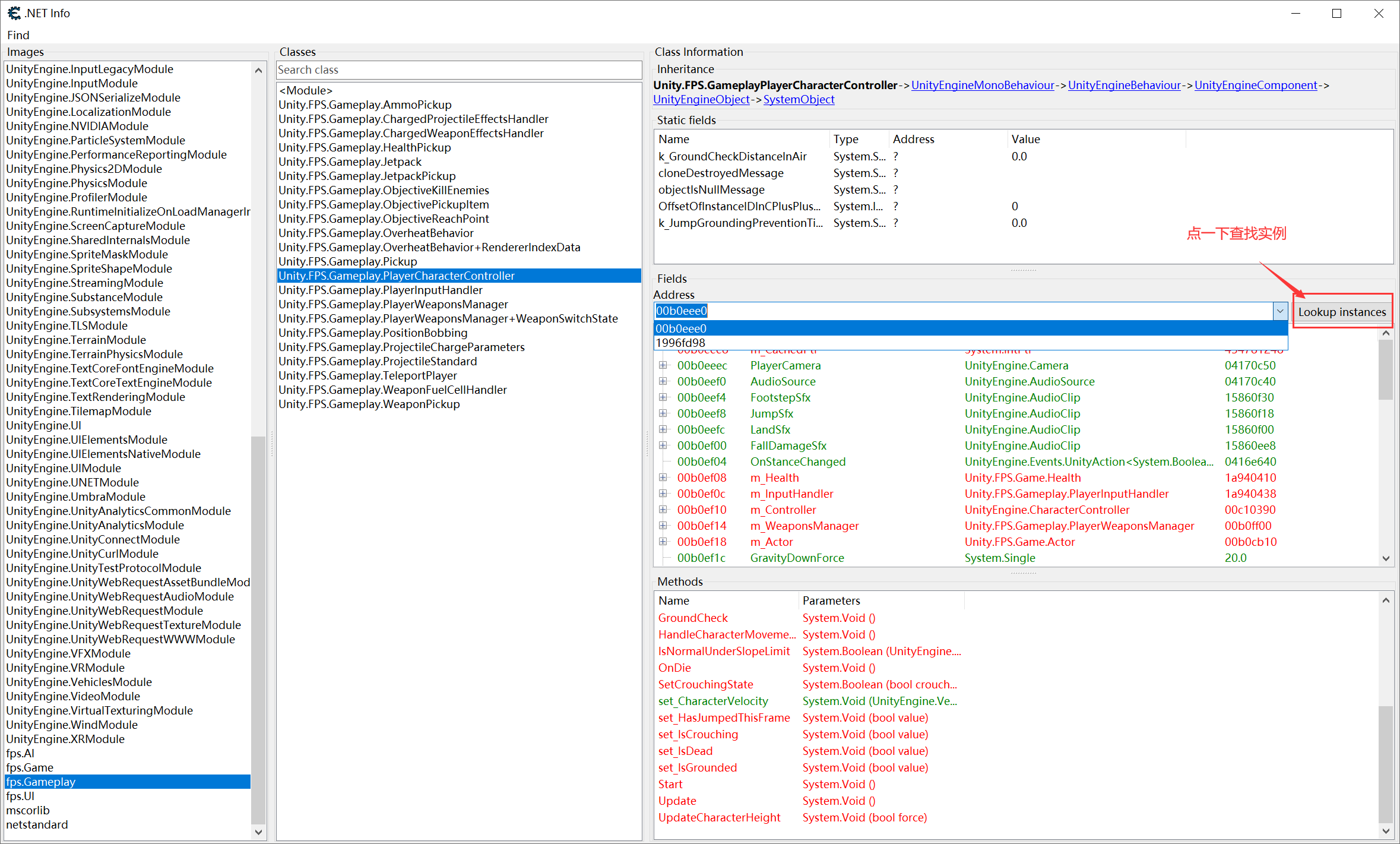Viewport: 1400px width, 844px height.
Task: Expand the JumpSfx field node
Action: (663, 413)
